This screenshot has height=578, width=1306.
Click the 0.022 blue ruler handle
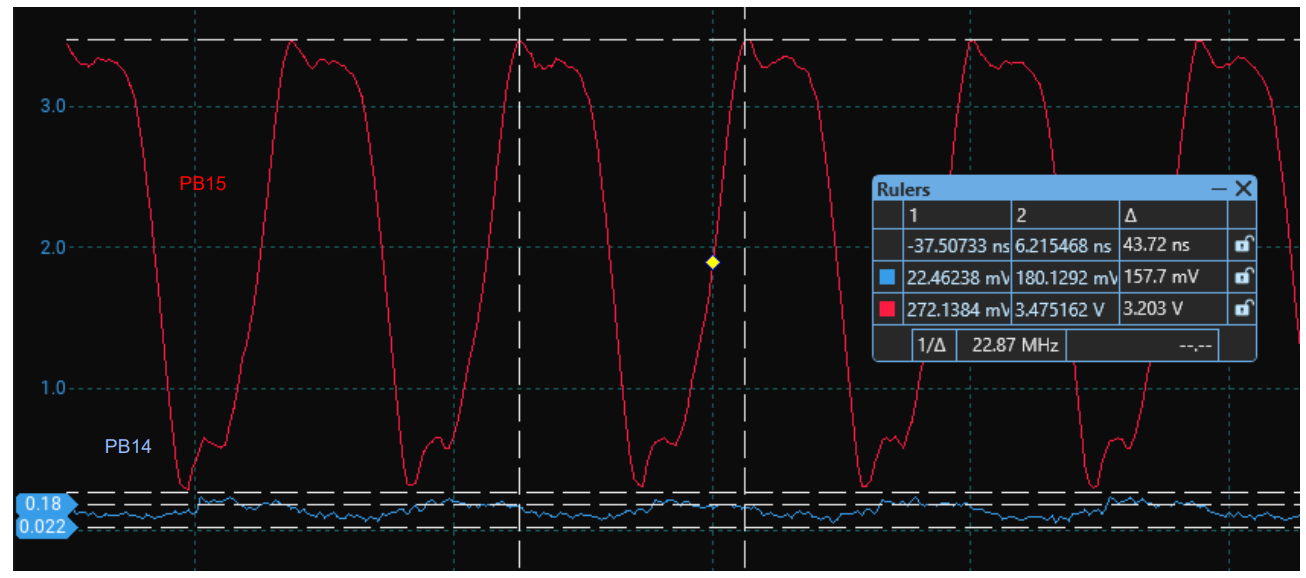point(43,526)
